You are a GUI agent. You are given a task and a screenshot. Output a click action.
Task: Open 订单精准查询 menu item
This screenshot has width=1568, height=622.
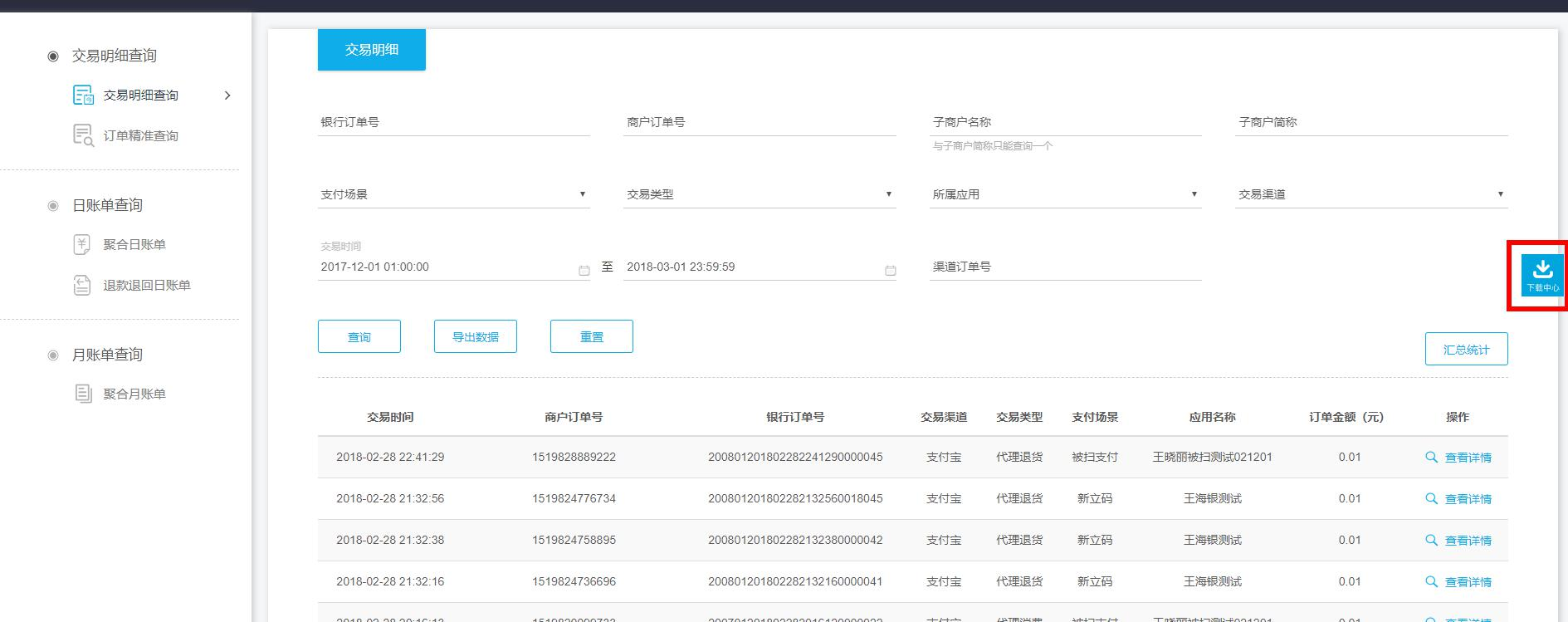coord(140,135)
